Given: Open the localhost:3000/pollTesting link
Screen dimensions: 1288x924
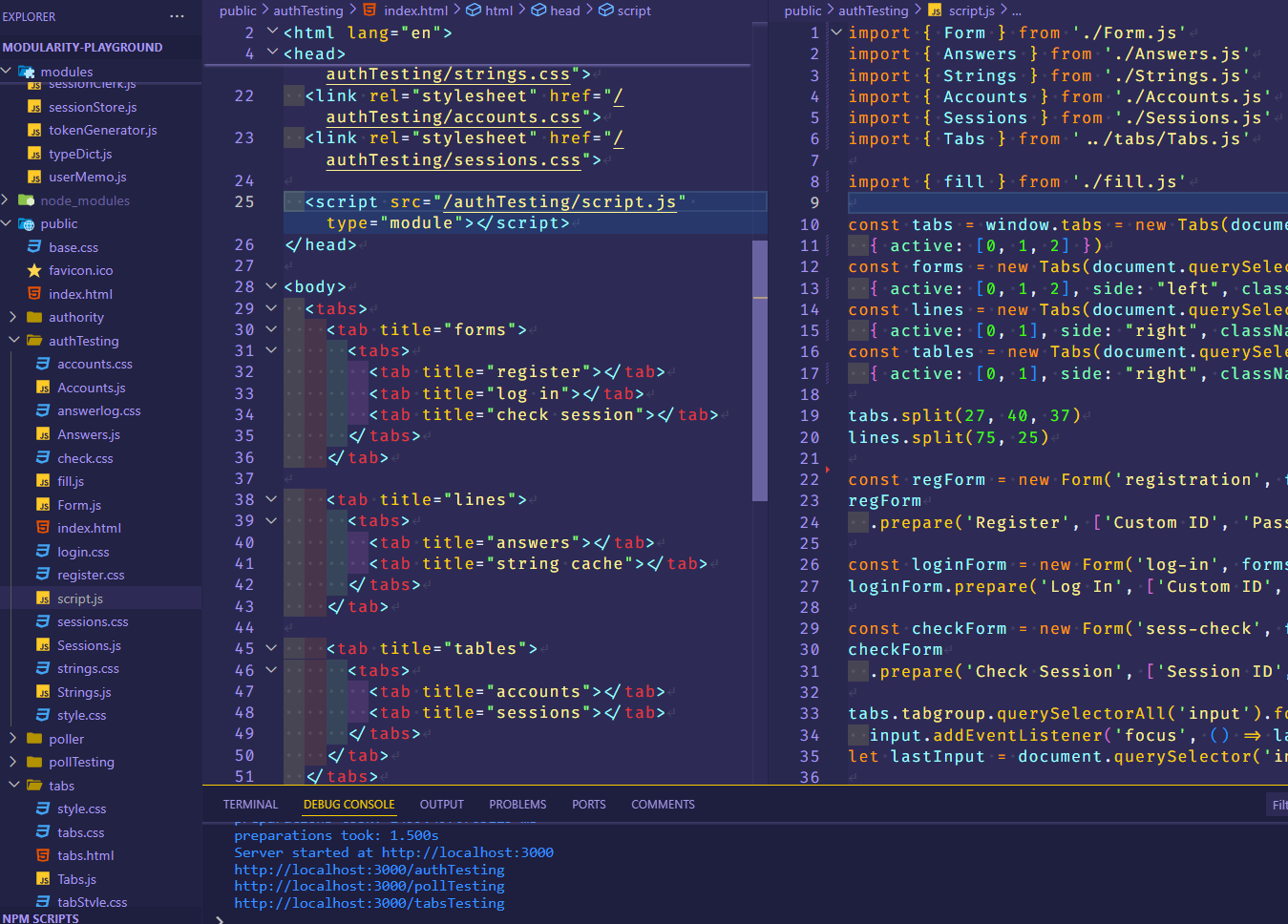Looking at the screenshot, I should pyautogui.click(x=370, y=886).
